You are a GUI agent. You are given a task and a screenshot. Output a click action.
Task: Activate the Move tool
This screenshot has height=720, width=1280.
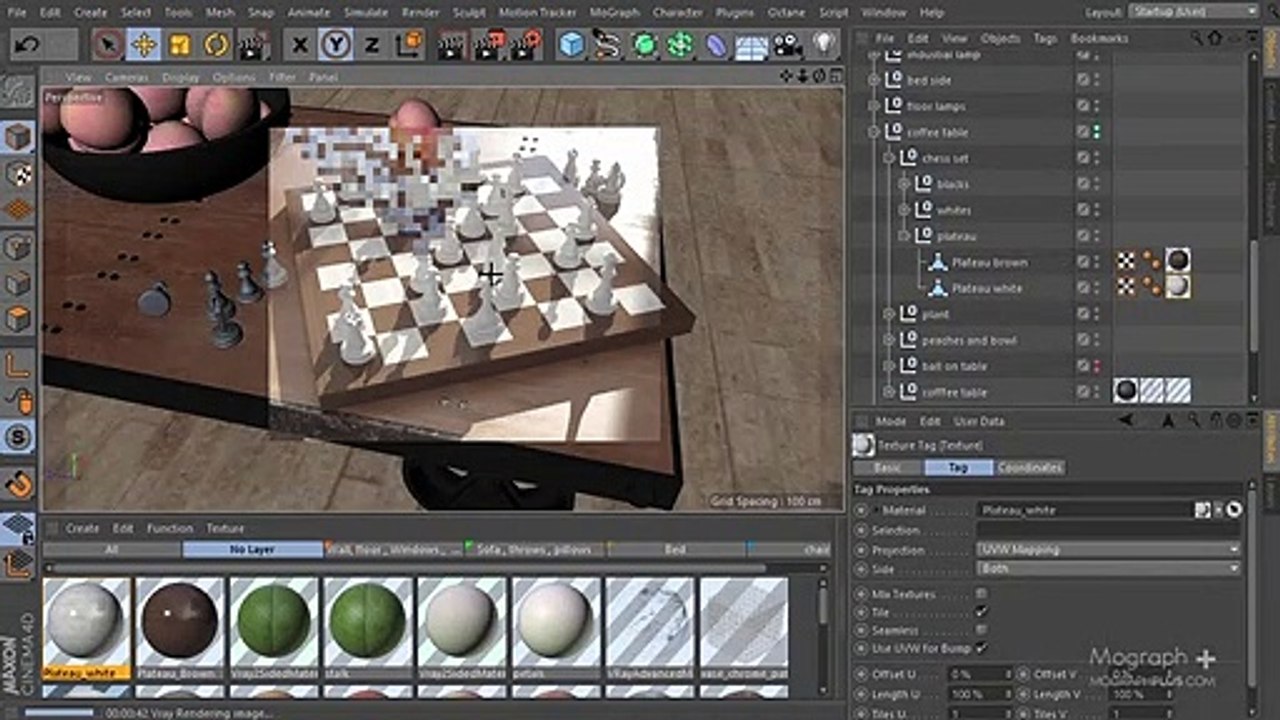click(x=144, y=45)
